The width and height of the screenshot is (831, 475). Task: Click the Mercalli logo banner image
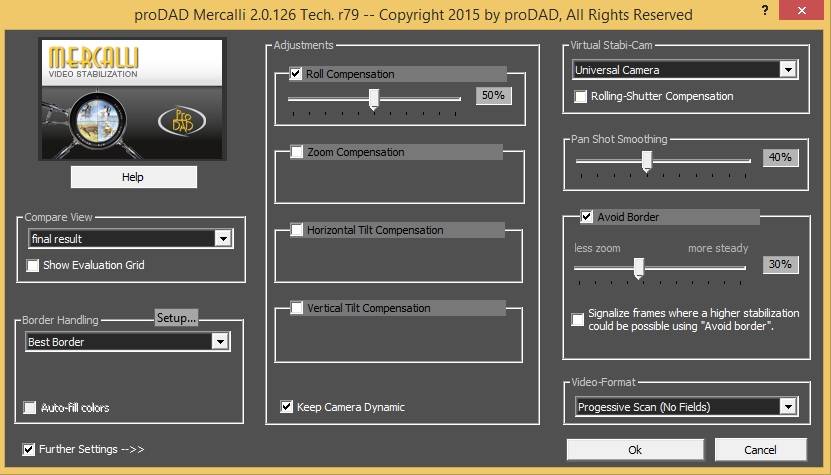(132, 99)
